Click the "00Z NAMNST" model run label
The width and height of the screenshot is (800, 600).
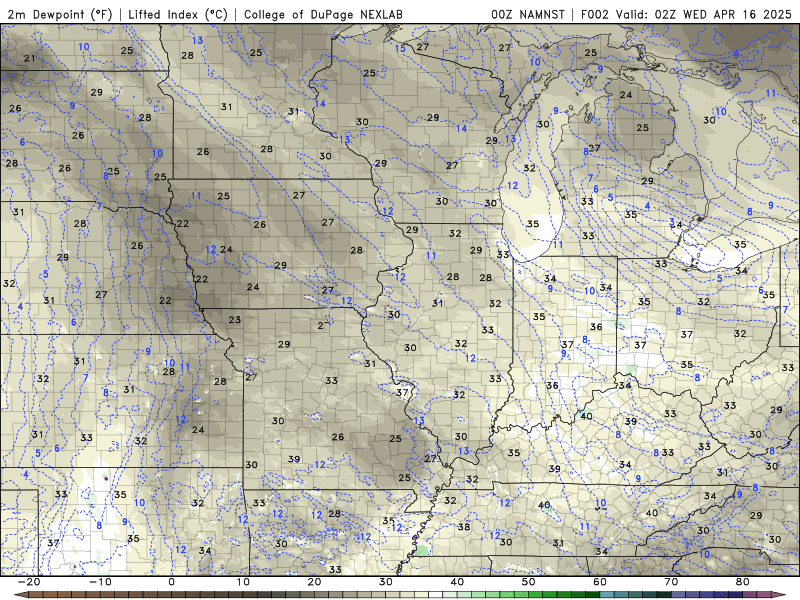(528, 14)
